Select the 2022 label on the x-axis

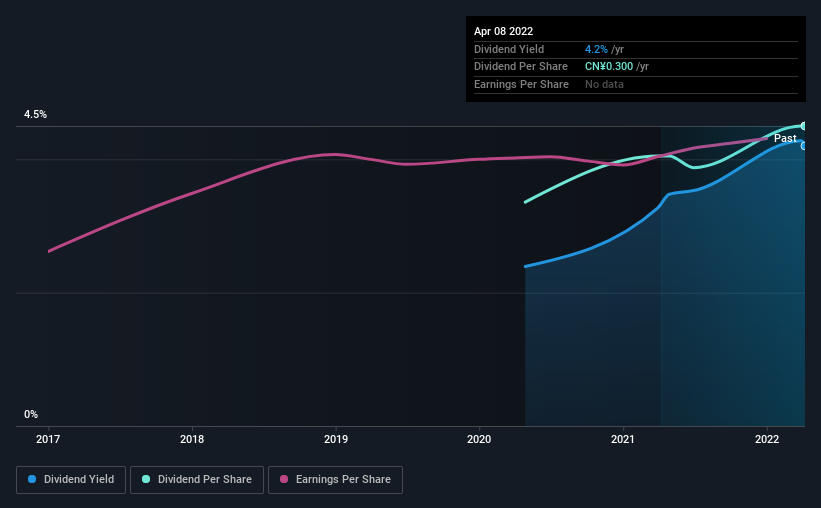(767, 439)
